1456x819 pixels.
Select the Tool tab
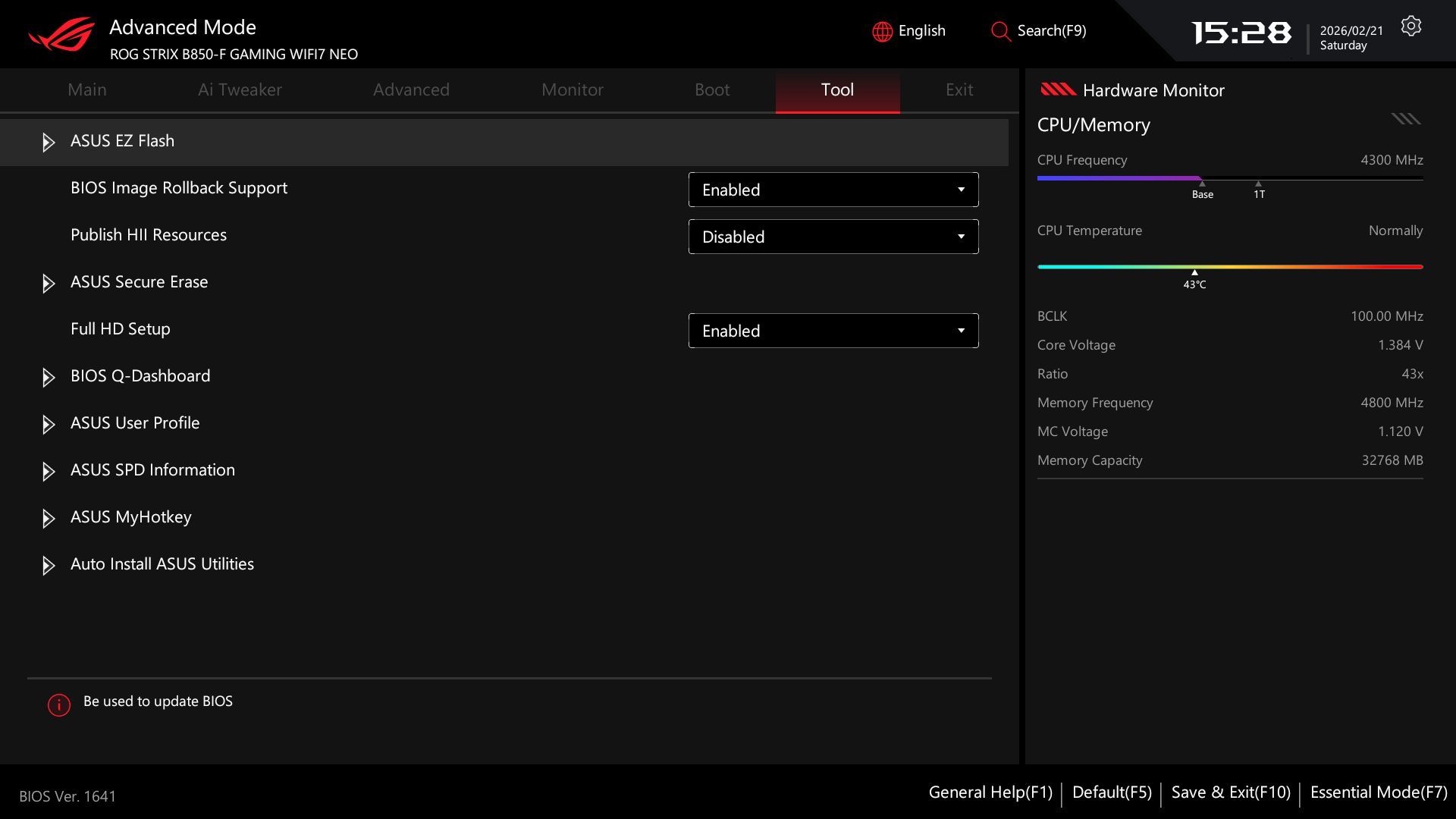click(837, 91)
